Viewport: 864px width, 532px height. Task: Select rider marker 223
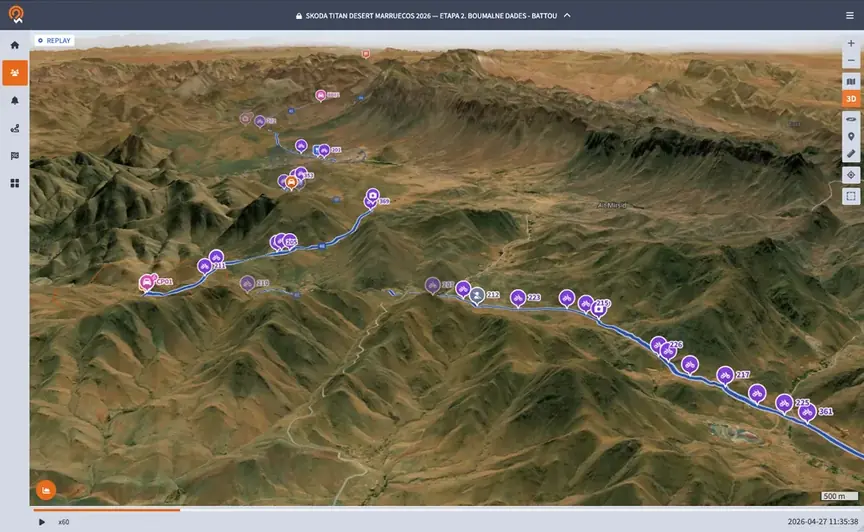(x=518, y=298)
